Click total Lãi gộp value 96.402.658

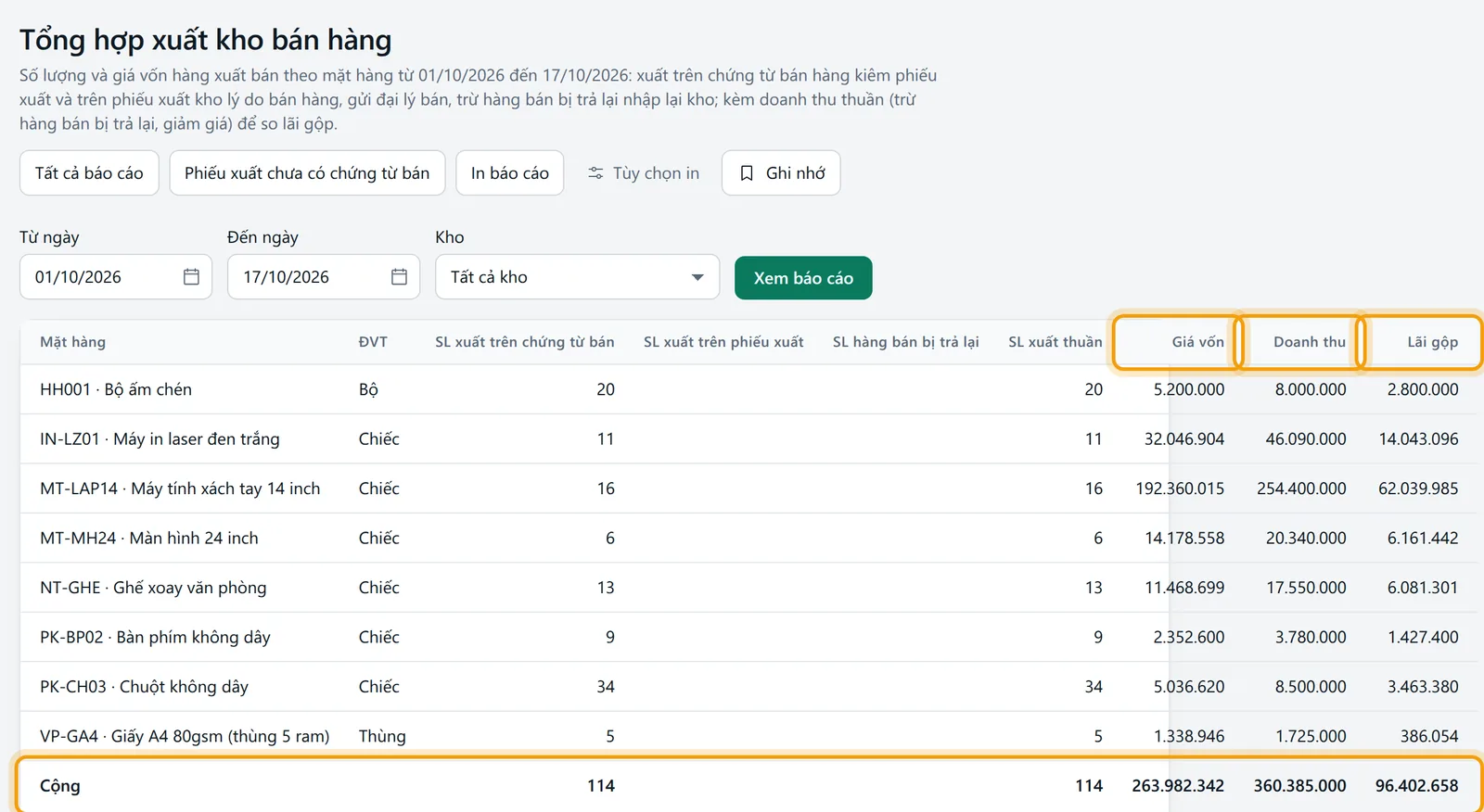1417,786
